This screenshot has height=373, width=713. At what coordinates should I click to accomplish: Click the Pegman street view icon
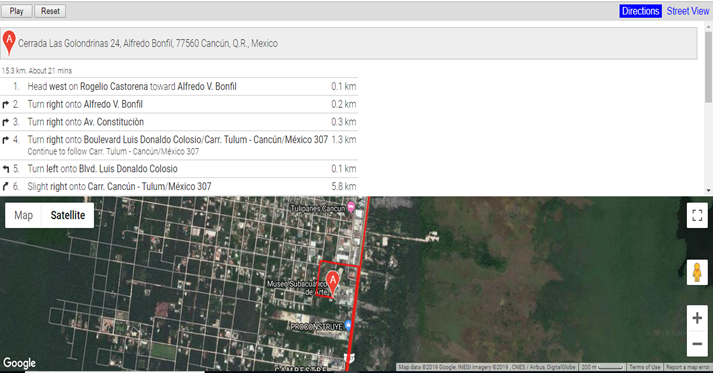[697, 272]
